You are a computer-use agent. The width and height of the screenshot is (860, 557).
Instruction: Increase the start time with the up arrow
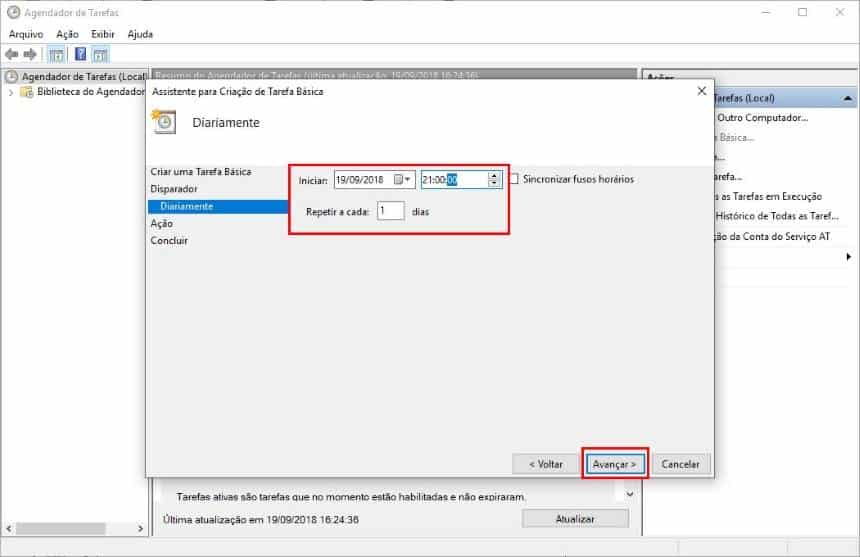[x=494, y=176]
